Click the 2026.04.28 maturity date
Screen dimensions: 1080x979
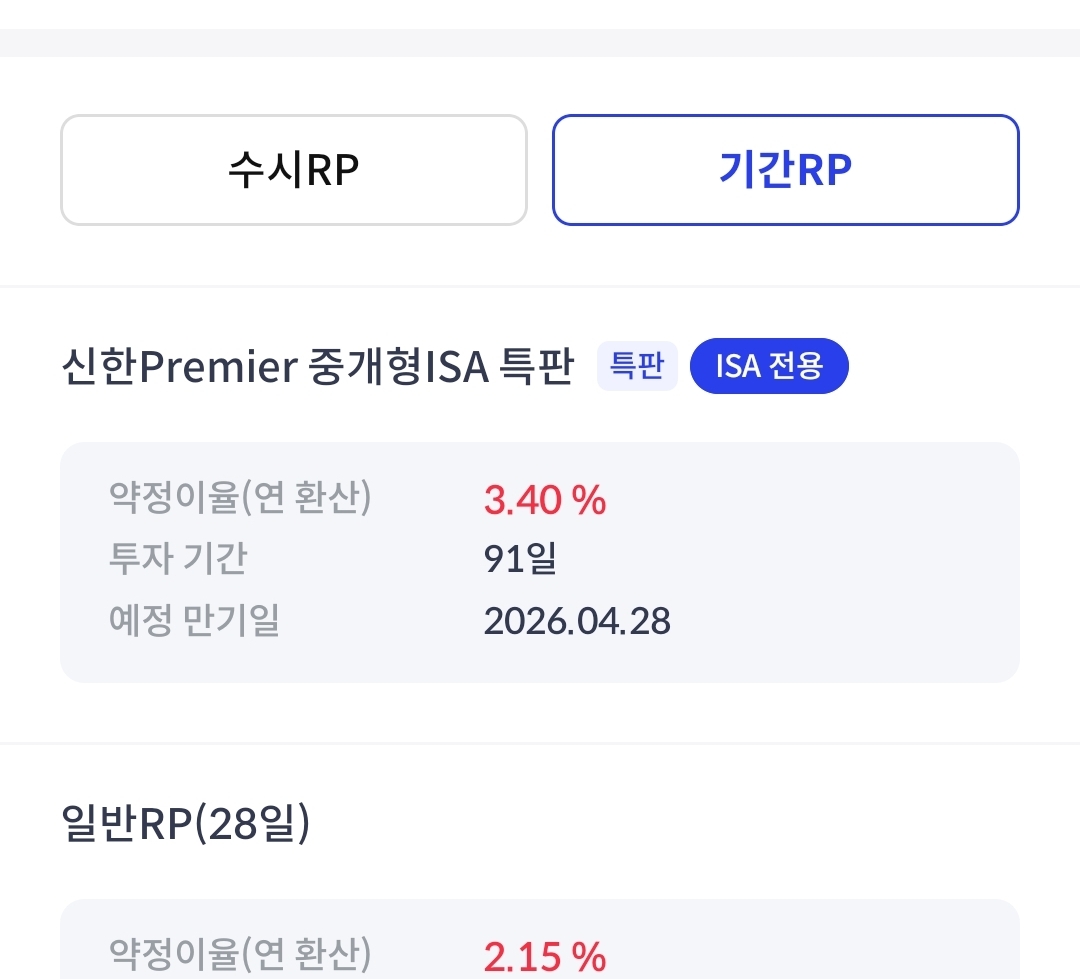point(577,622)
